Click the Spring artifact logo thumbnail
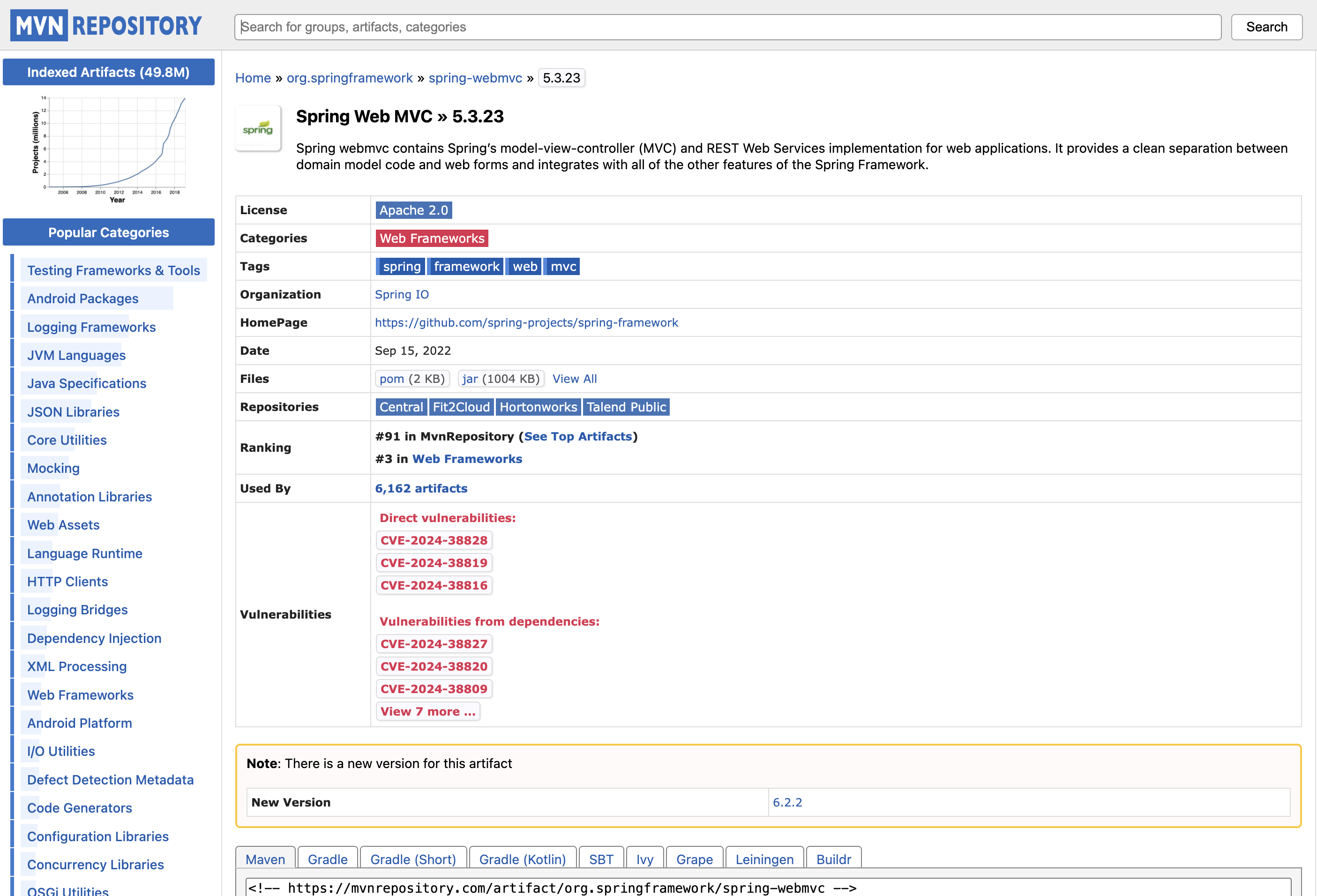The image size is (1317, 896). pyautogui.click(x=258, y=129)
